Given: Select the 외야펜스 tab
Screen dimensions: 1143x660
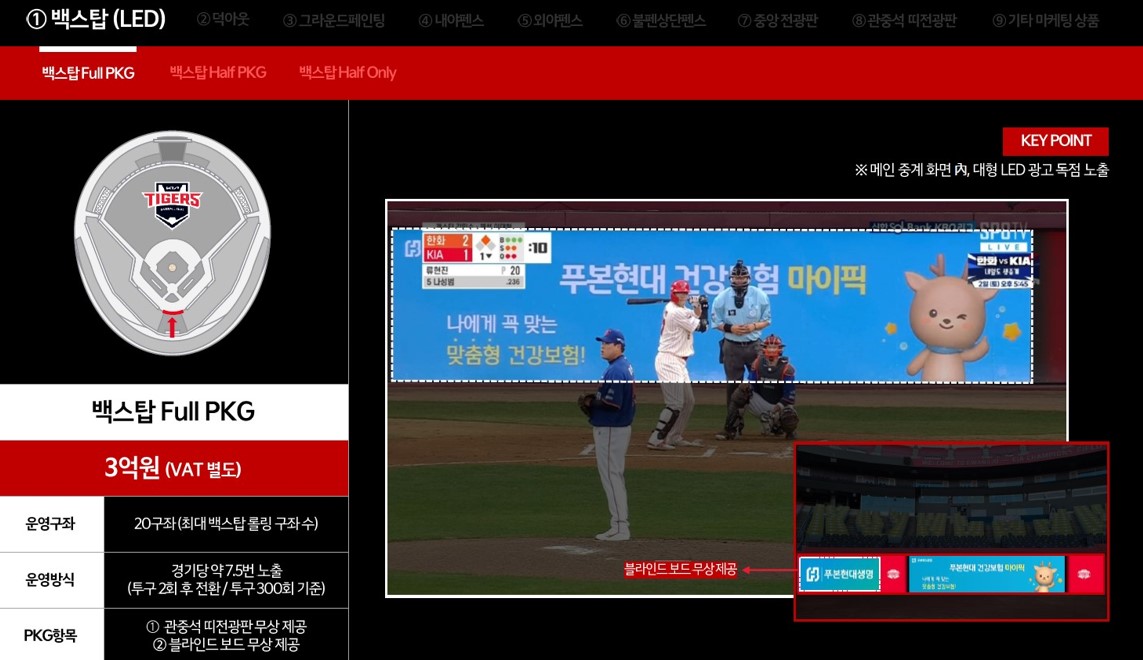Looking at the screenshot, I should [x=550, y=20].
